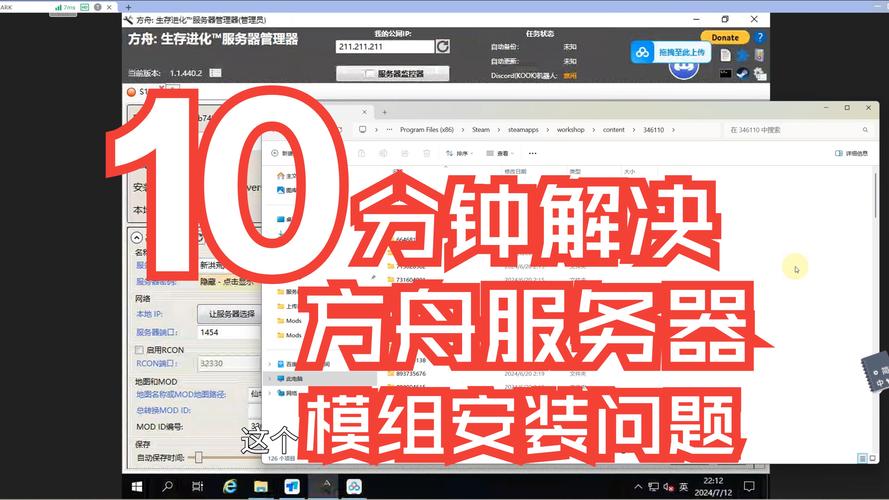Open the notification center icon
This screenshot has width=889, height=500.
pos(749,486)
